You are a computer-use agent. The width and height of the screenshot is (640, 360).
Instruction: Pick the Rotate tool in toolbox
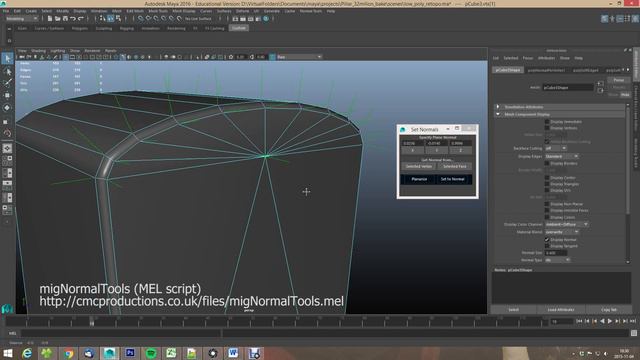coord(7,108)
